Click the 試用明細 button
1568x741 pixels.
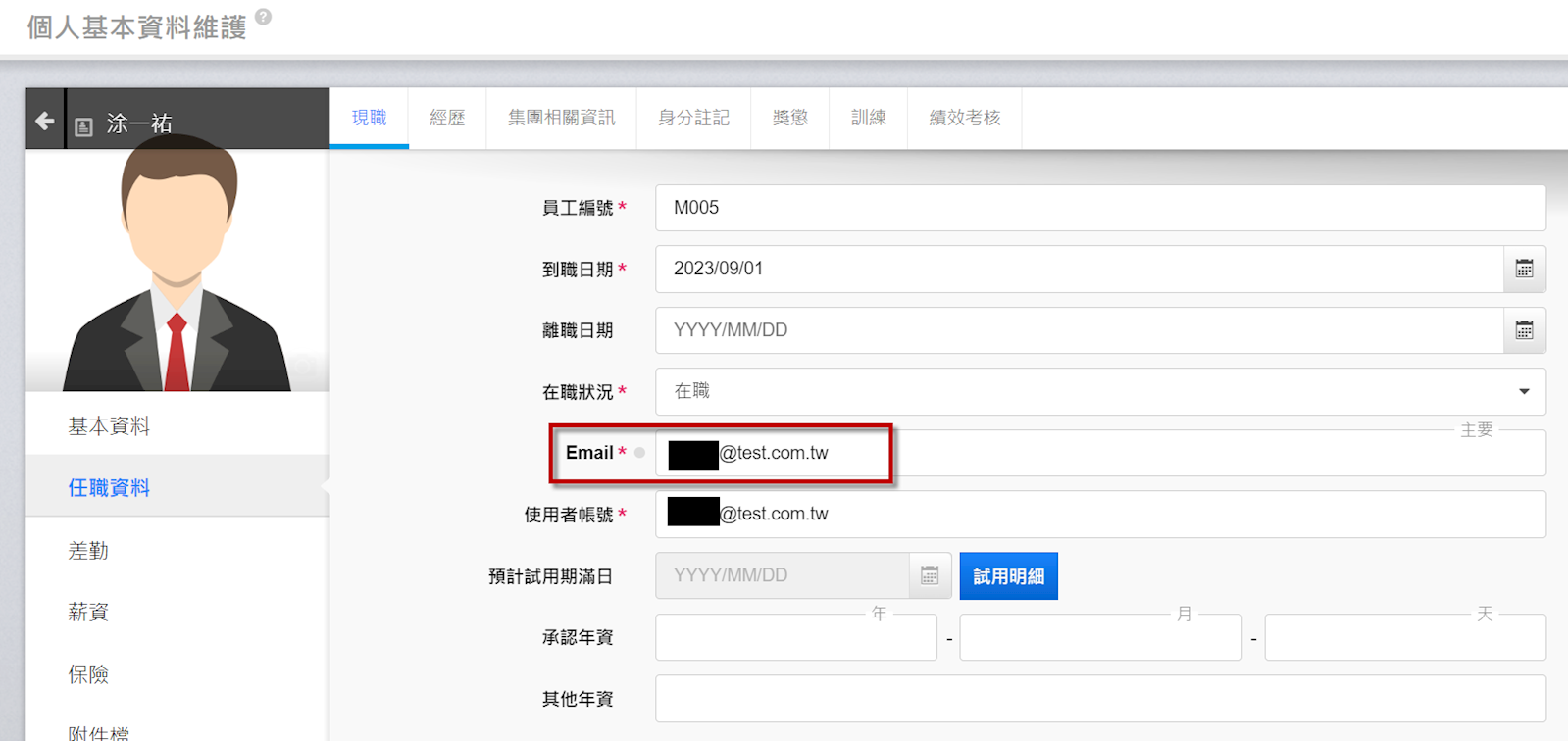coord(1008,576)
